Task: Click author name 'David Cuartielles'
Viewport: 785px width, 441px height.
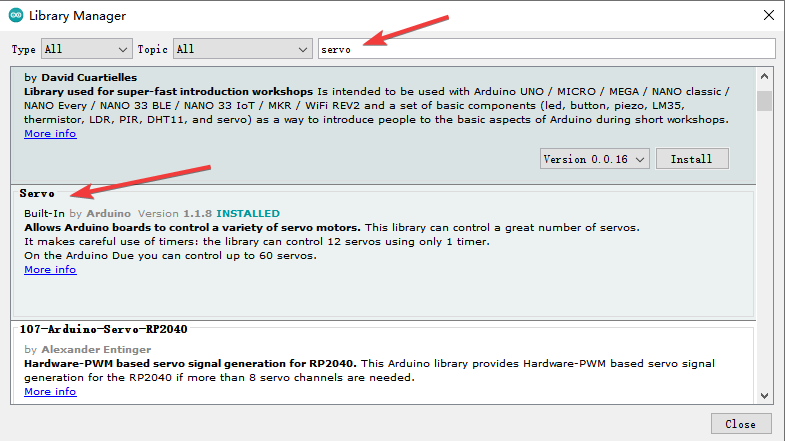Action: 89,78
